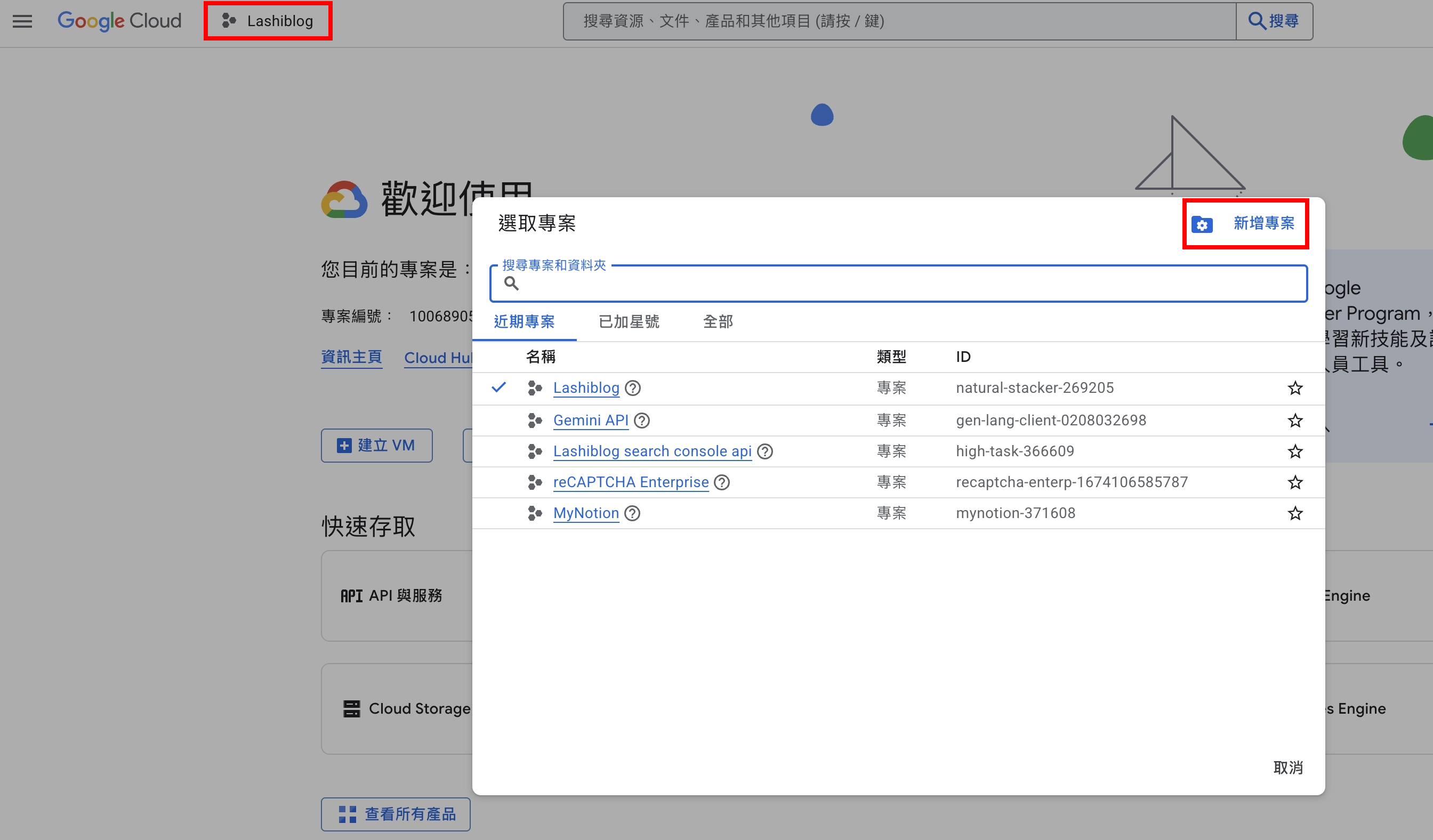Screen dimensions: 1433x840
Task: Open help tooltip next to Gemini API project
Action: point(642,421)
